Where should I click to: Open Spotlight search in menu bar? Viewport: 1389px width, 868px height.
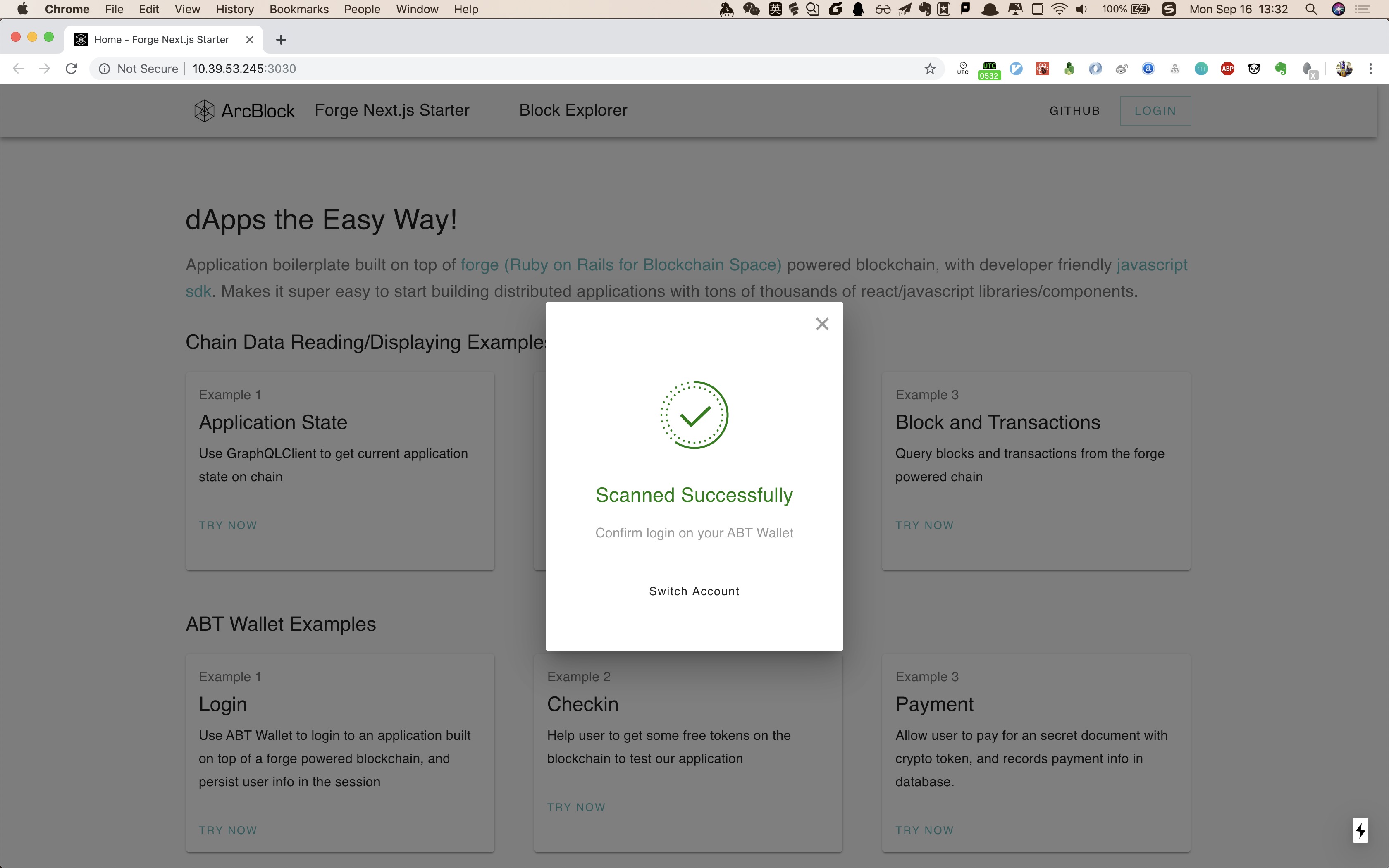[x=1310, y=9]
